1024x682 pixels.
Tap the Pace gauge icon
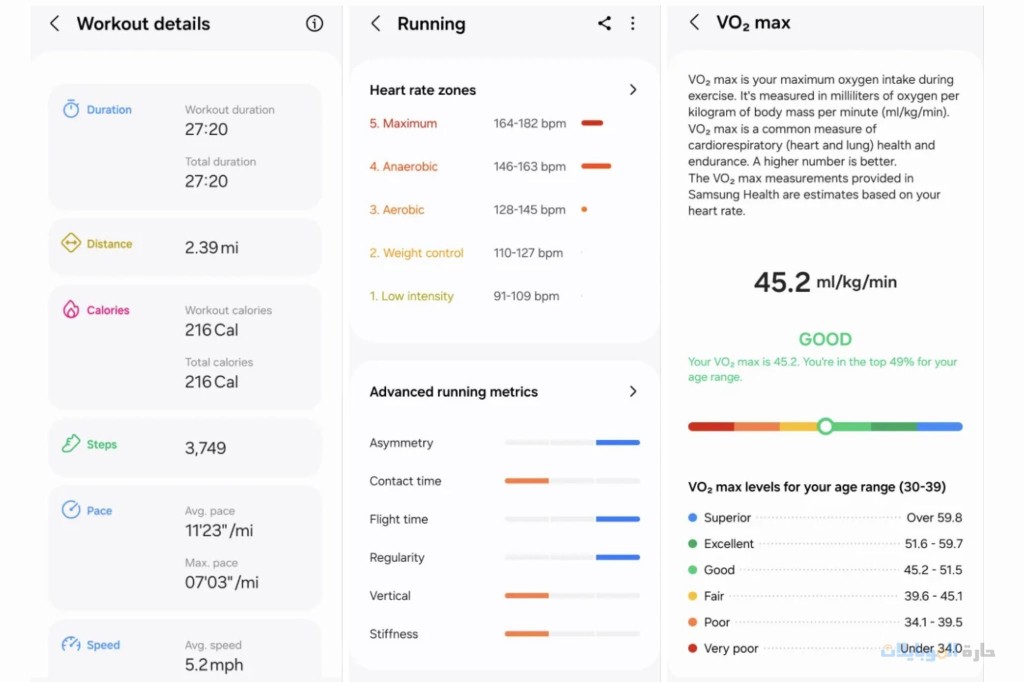coord(71,510)
